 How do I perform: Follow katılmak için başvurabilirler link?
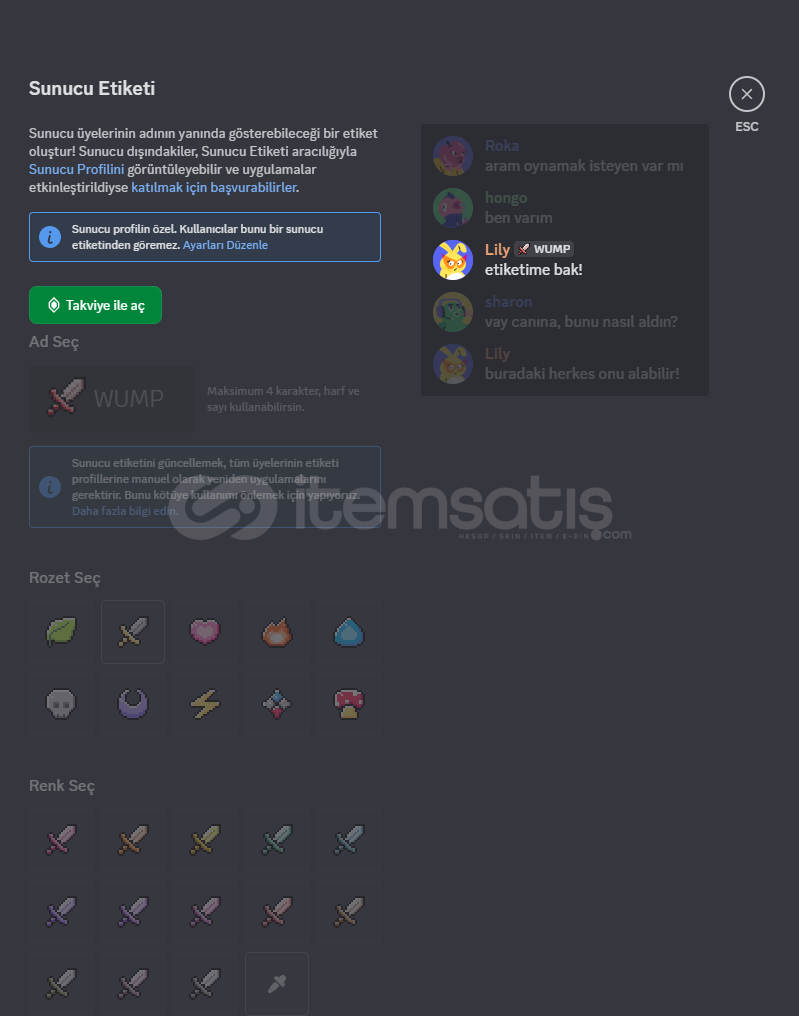pyautogui.click(x=214, y=187)
